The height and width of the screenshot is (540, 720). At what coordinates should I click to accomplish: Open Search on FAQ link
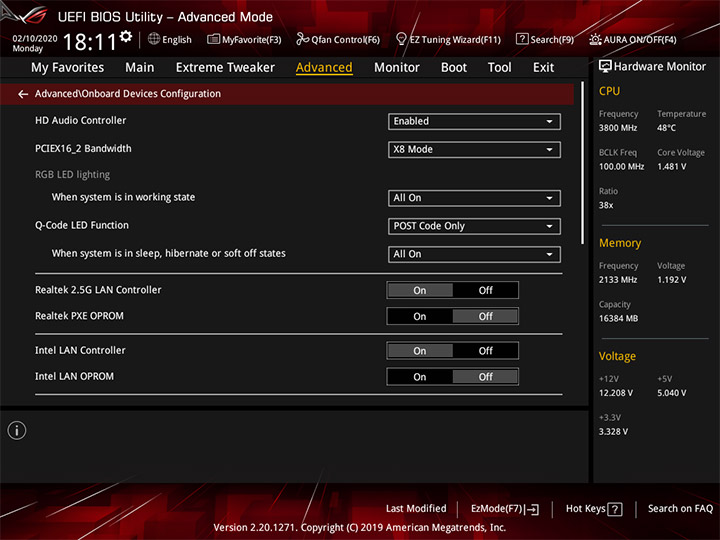point(679,509)
